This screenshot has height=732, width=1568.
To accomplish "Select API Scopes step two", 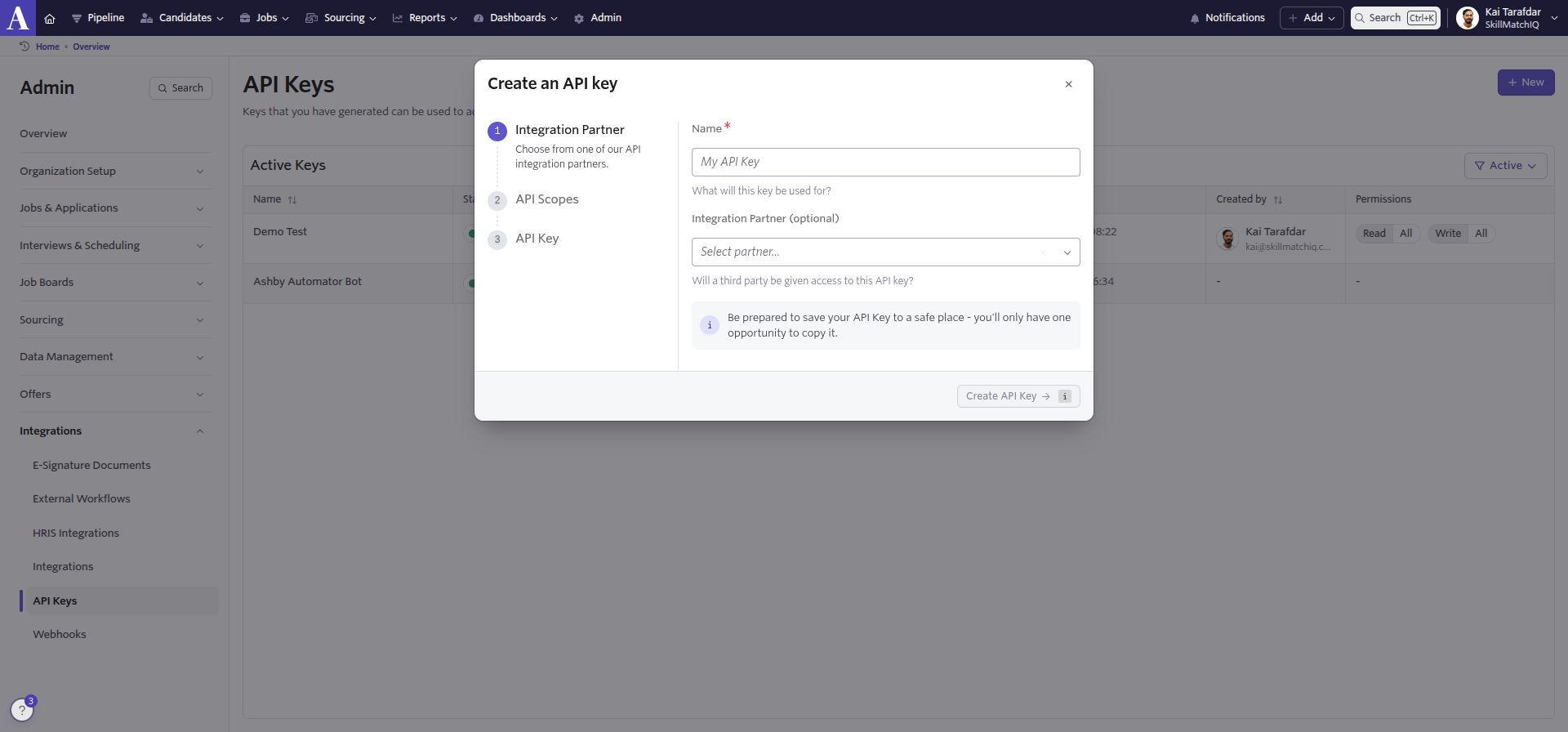I will [546, 199].
